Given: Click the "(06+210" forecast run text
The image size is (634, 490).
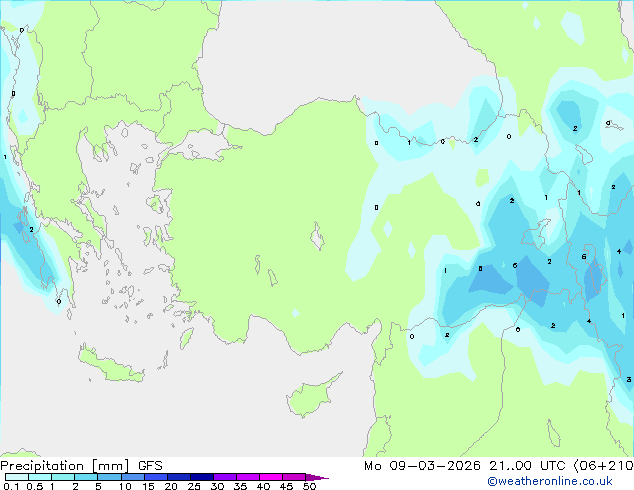Looking at the screenshot, I should tap(603, 466).
